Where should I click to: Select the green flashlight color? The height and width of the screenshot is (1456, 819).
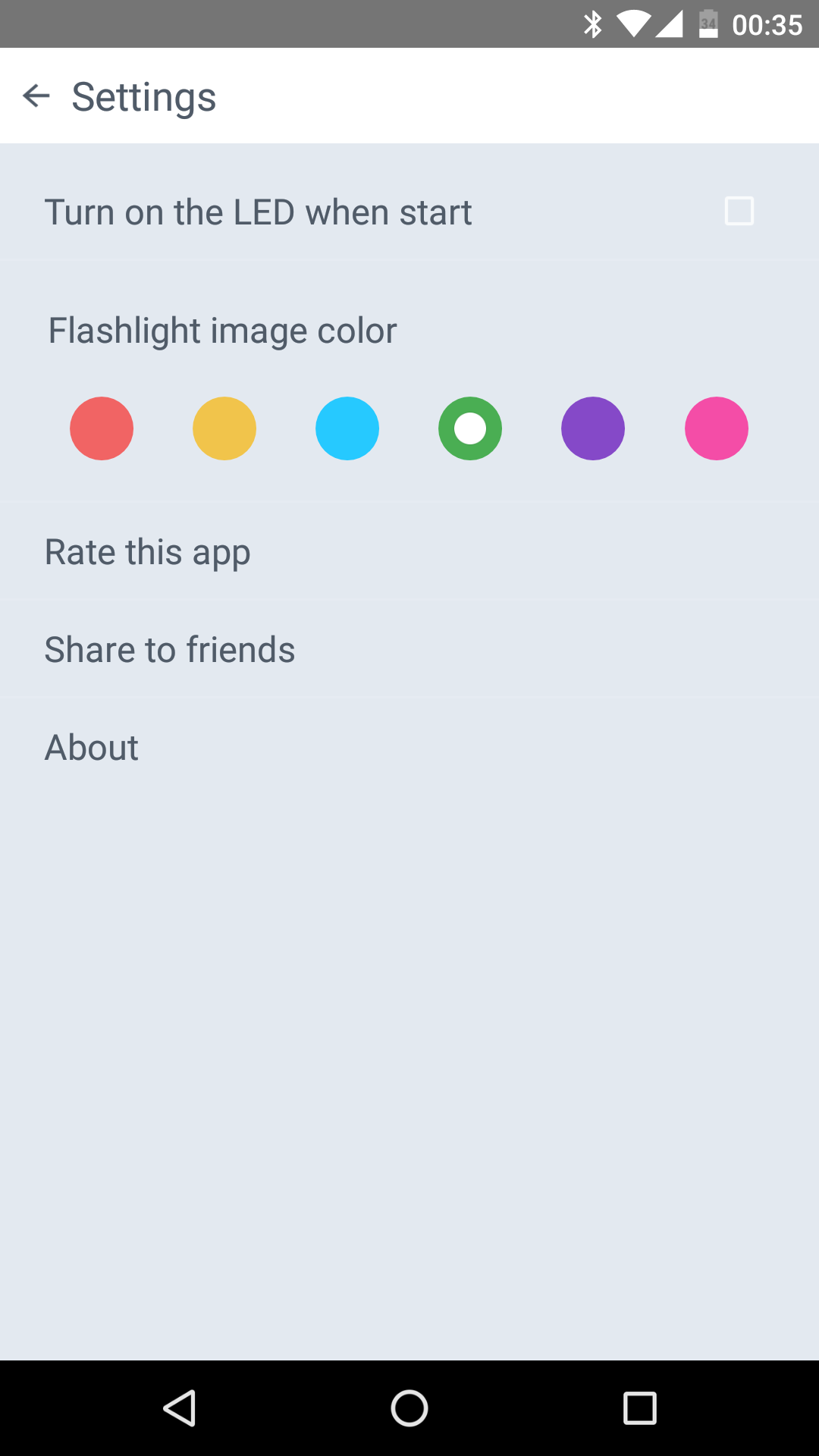(470, 428)
